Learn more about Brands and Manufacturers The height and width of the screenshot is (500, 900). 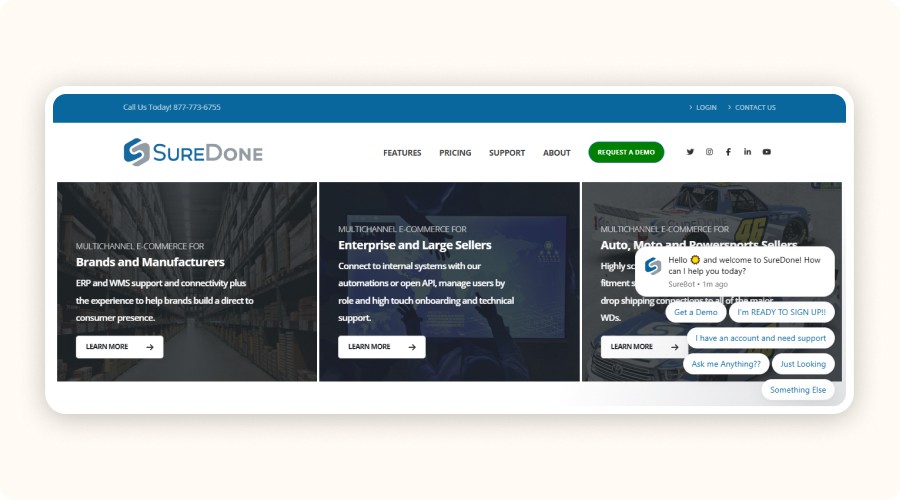click(119, 347)
